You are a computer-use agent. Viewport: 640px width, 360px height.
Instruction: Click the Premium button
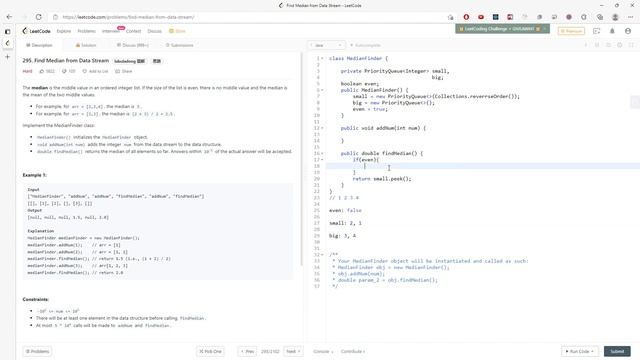(571, 31)
